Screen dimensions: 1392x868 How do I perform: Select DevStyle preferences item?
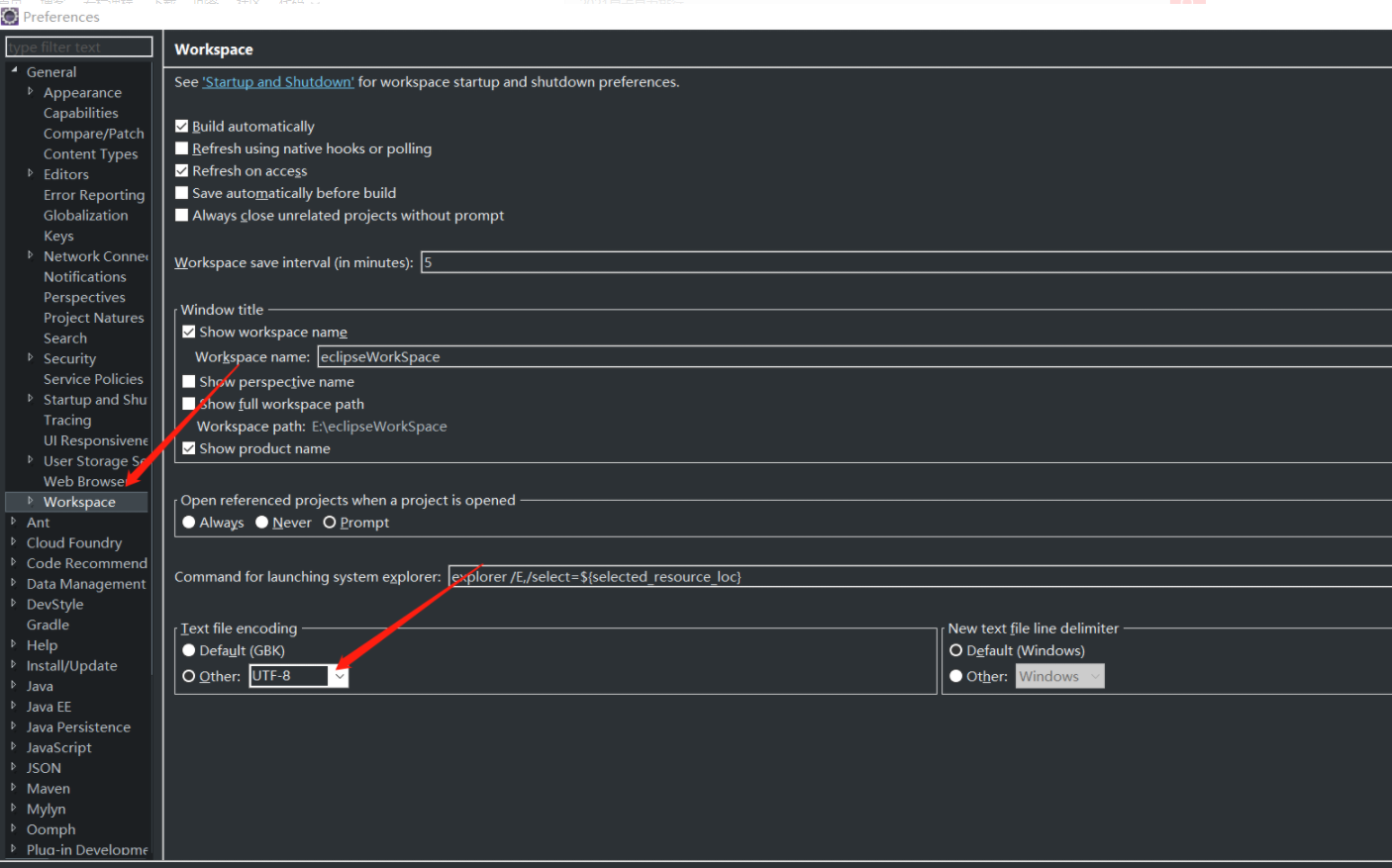(x=55, y=604)
